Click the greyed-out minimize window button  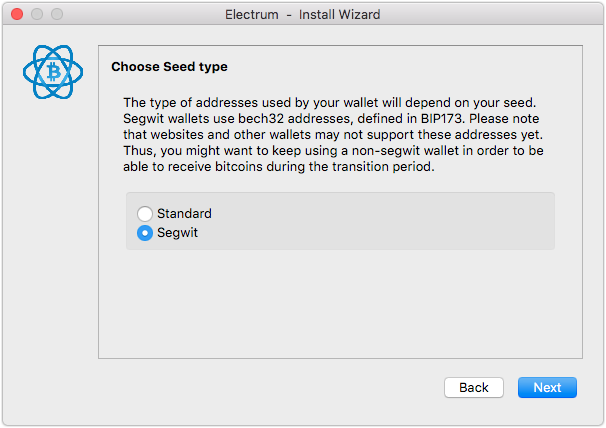(37, 14)
